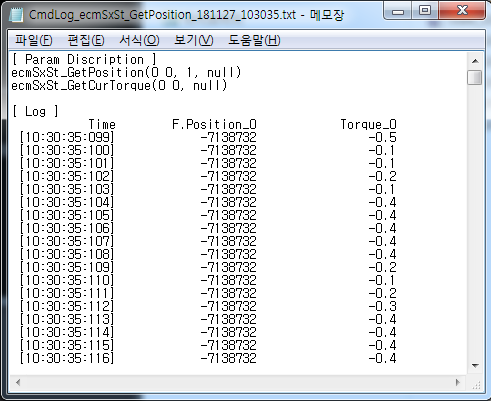The height and width of the screenshot is (402, 491).
Task: Open the 파일(F) menu
Action: point(34,40)
